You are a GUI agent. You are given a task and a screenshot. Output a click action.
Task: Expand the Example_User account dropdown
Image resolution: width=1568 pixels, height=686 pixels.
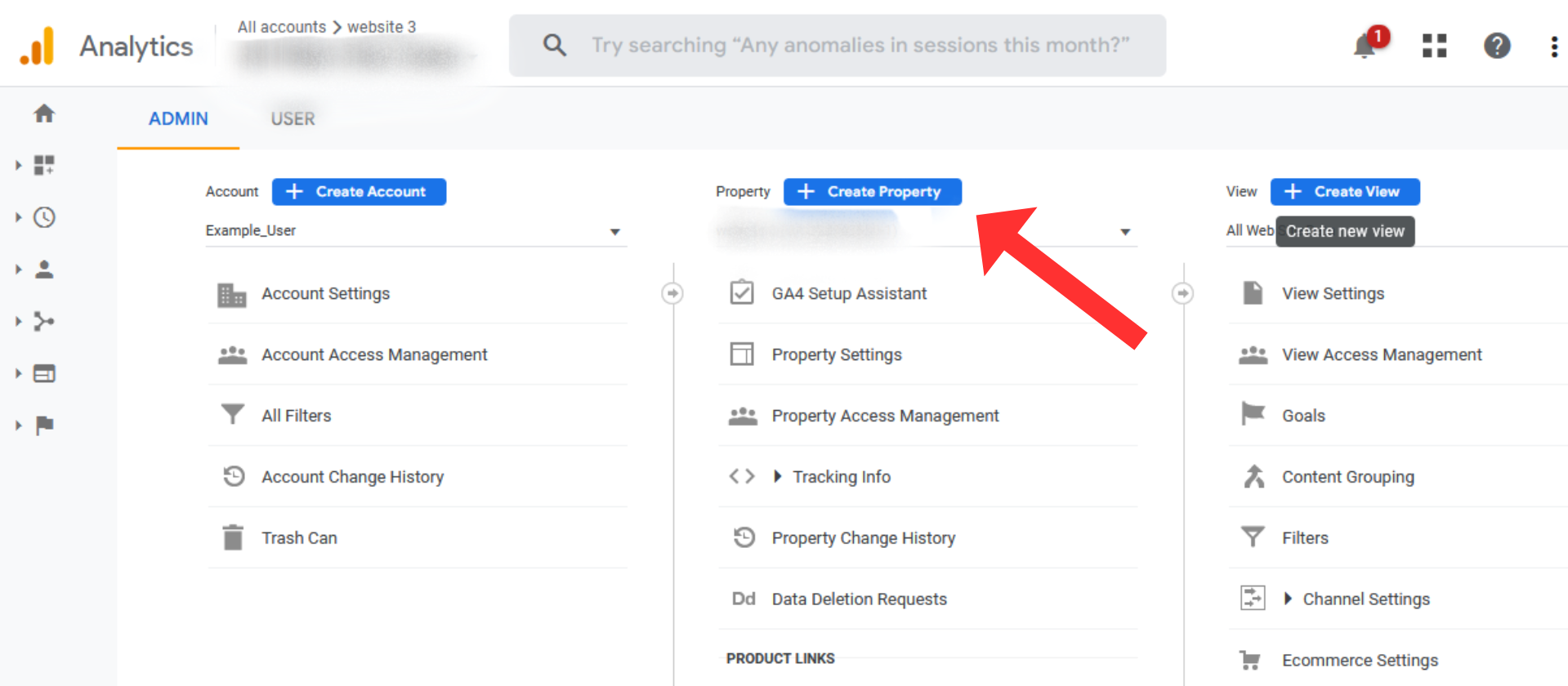[614, 232]
